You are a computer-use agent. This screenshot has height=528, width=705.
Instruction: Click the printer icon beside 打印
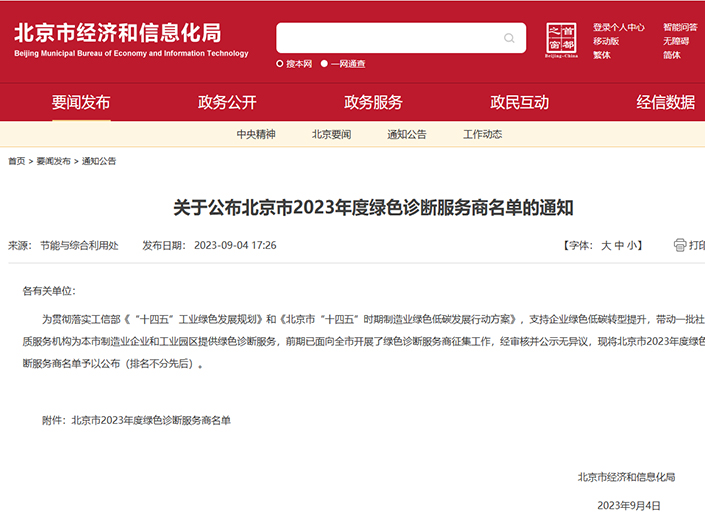point(680,245)
